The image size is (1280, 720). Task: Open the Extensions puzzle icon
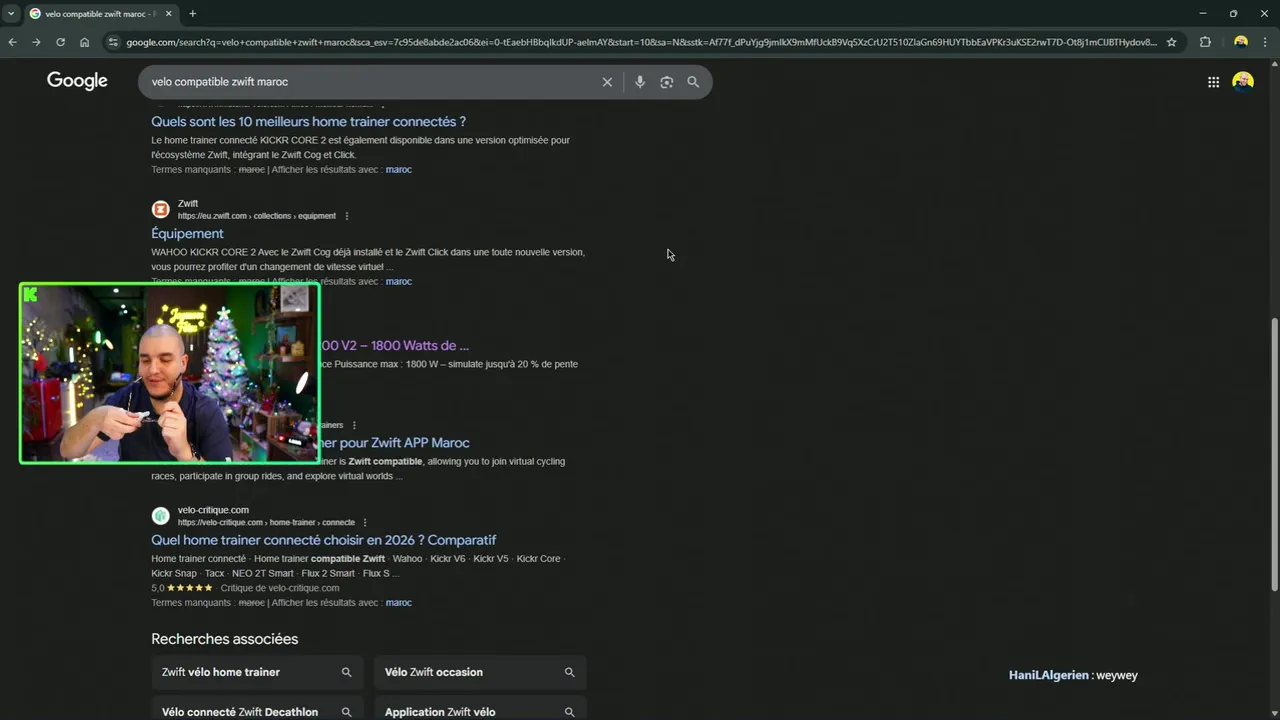click(x=1205, y=42)
